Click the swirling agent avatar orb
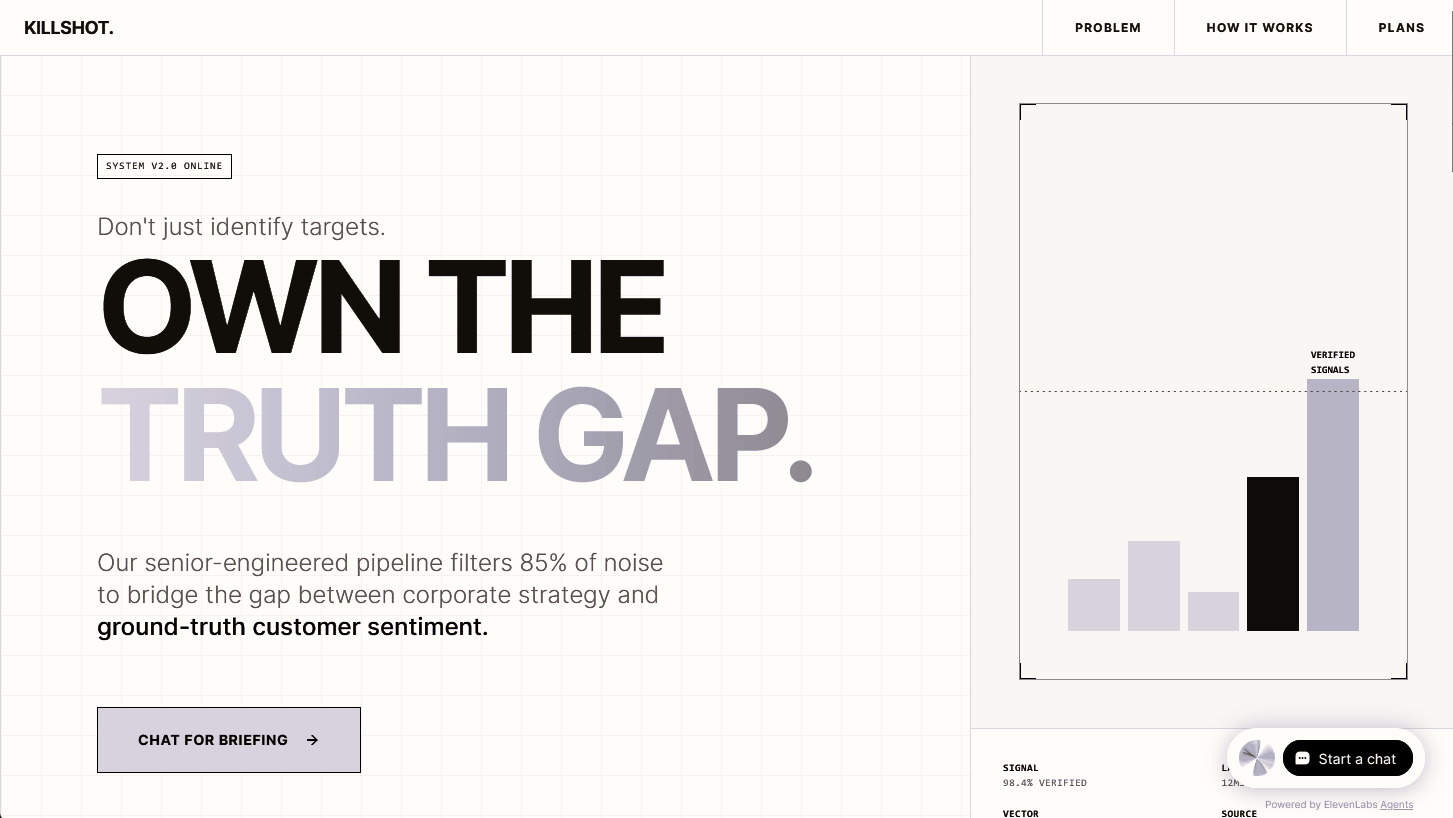 click(1257, 758)
